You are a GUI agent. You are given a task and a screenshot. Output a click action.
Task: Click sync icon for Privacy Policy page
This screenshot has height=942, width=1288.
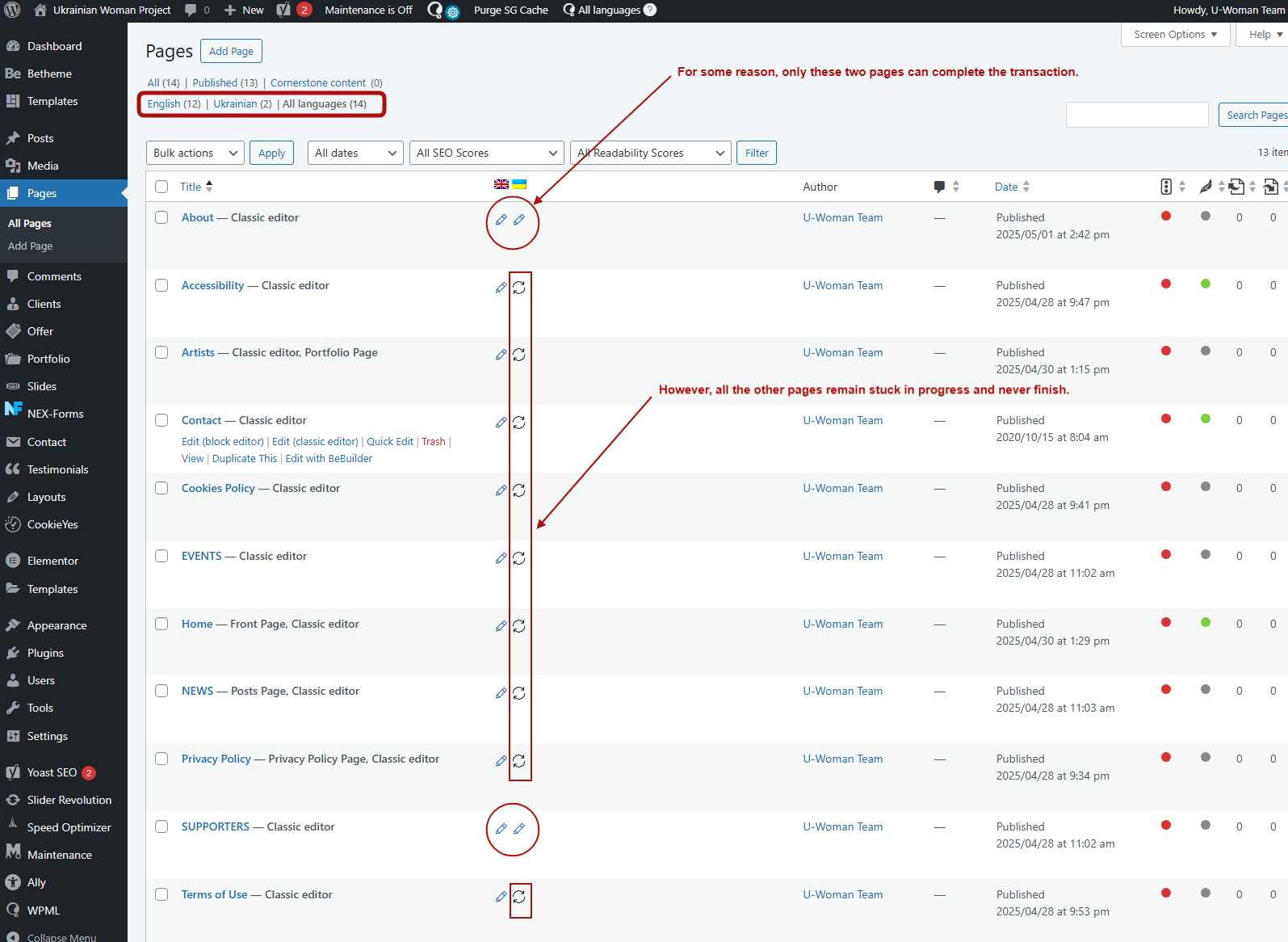pyautogui.click(x=519, y=761)
